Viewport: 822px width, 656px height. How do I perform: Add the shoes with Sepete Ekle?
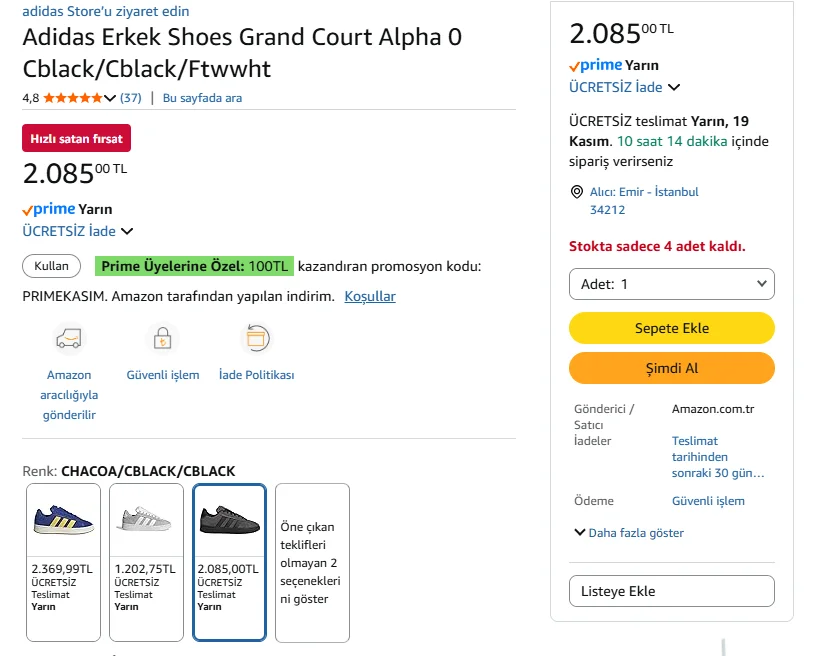(672, 328)
